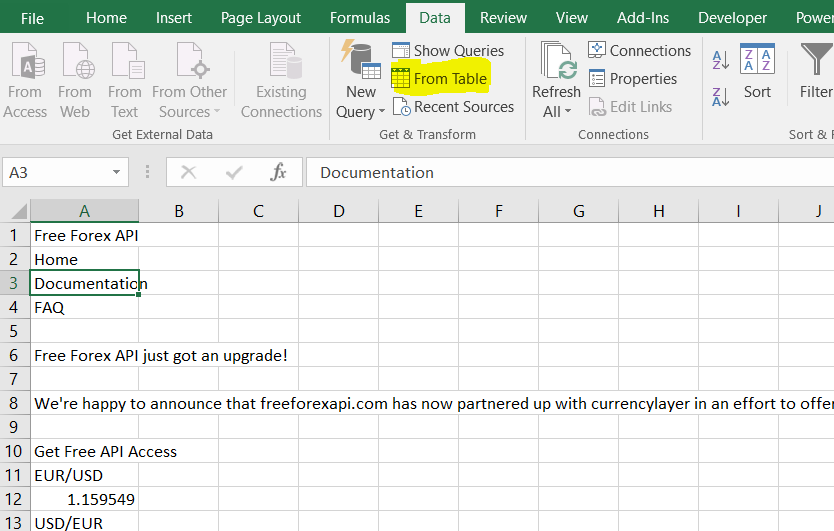Click Show Queries

pyautogui.click(x=448, y=51)
